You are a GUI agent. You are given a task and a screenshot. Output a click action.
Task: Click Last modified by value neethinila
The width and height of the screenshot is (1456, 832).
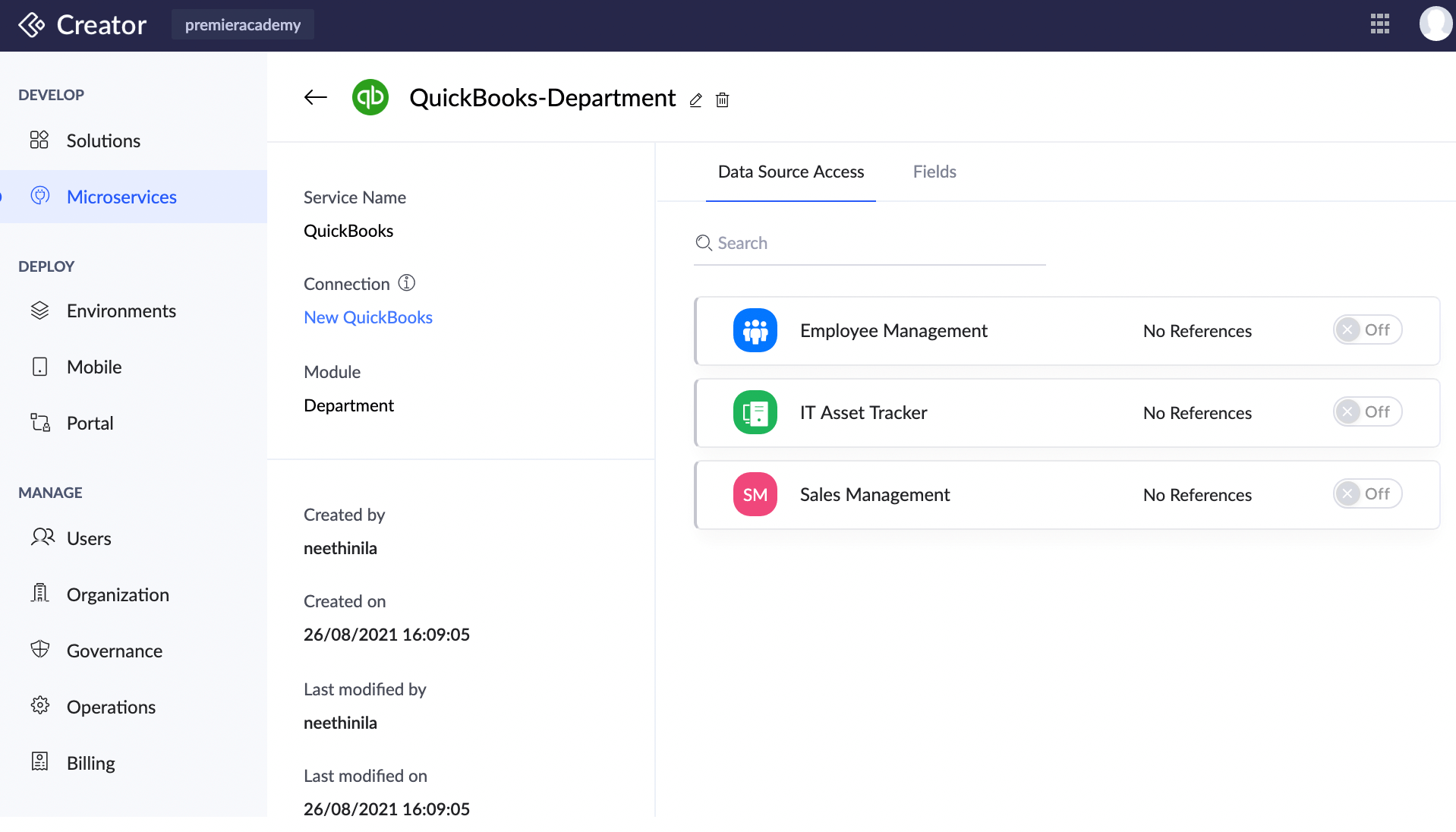(340, 723)
